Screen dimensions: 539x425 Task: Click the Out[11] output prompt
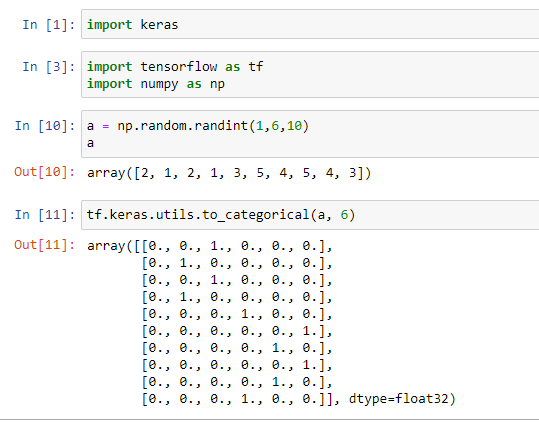click(x=45, y=245)
